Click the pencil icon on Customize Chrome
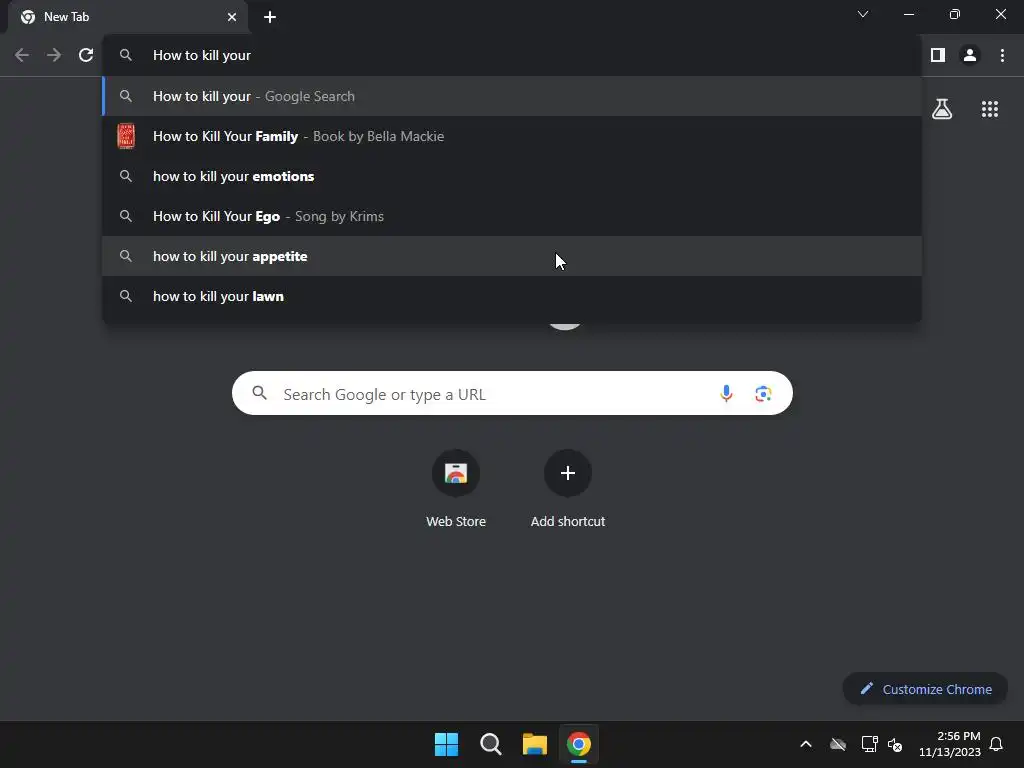 [x=867, y=688]
